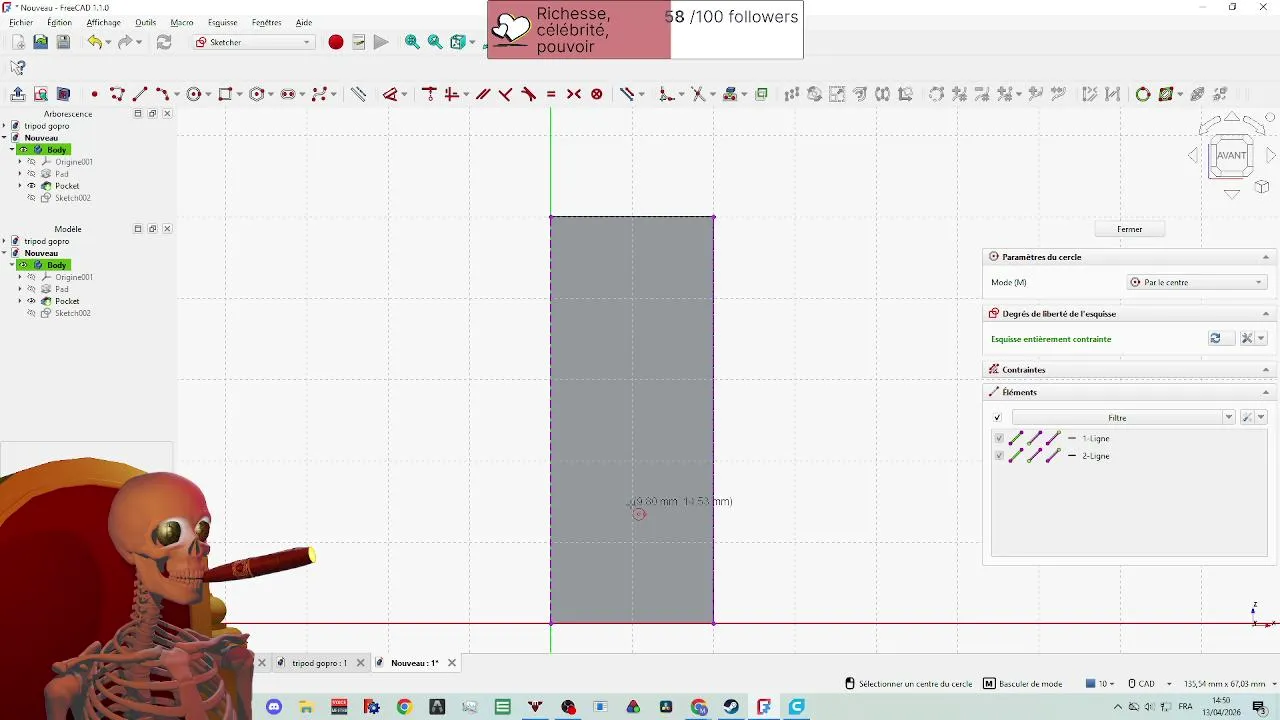Click the What's This help cursor icon

(18, 67)
